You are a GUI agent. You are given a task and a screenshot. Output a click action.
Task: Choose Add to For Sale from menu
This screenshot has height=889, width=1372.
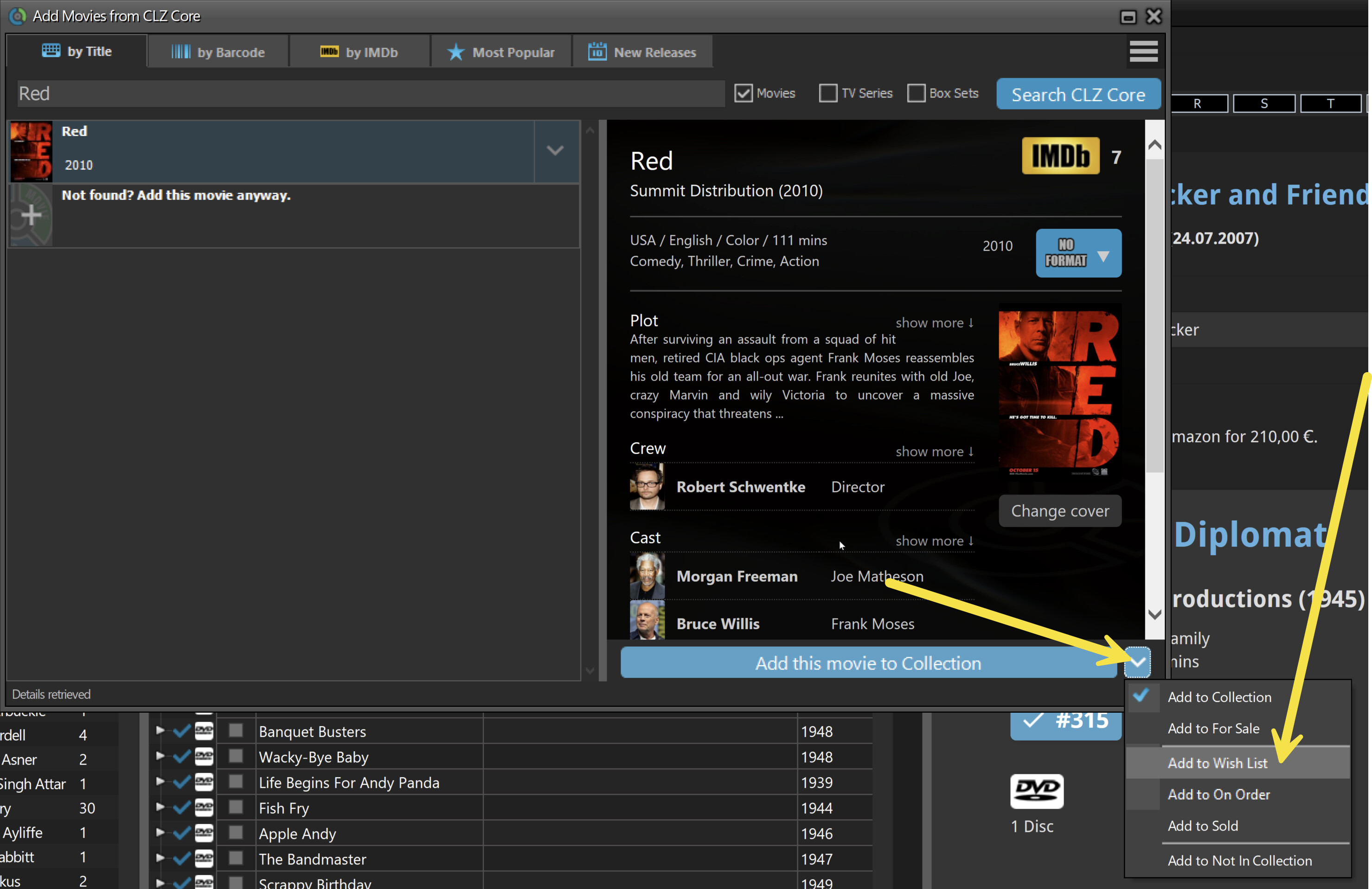tap(1237, 728)
